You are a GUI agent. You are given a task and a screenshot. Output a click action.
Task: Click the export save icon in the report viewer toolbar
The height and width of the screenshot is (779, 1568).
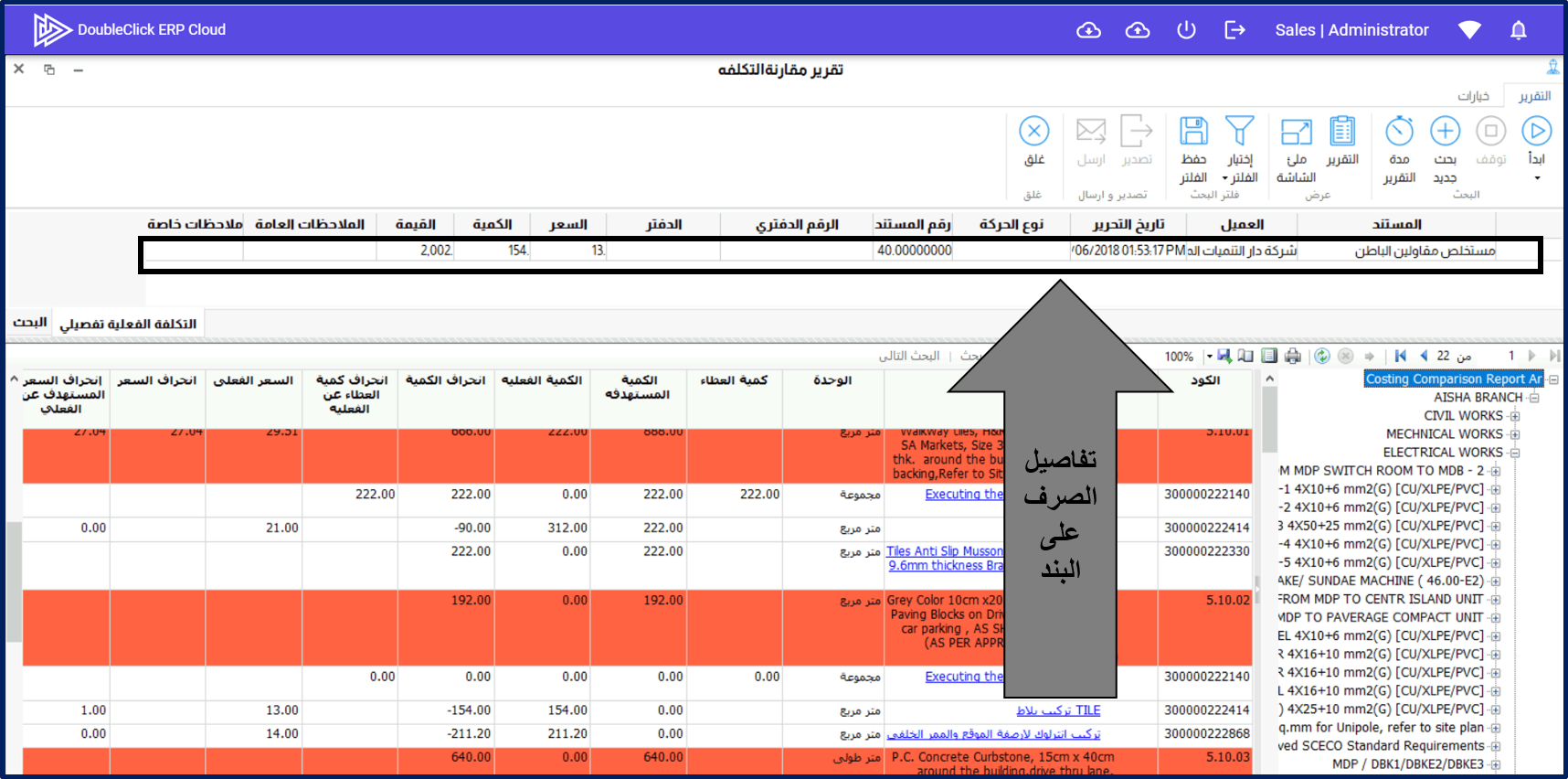tap(1224, 356)
